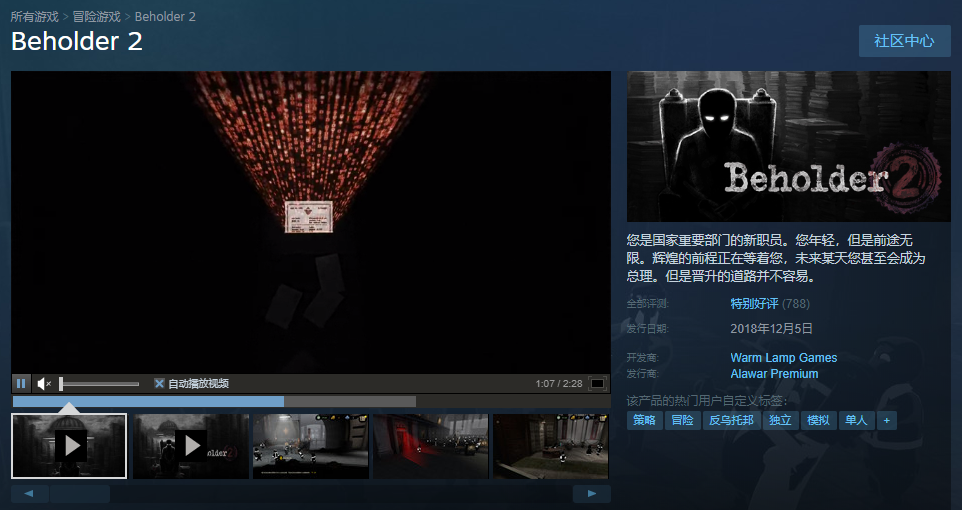The image size is (962, 510).
Task: View the third screenshot thumbnail
Action: pos(310,446)
